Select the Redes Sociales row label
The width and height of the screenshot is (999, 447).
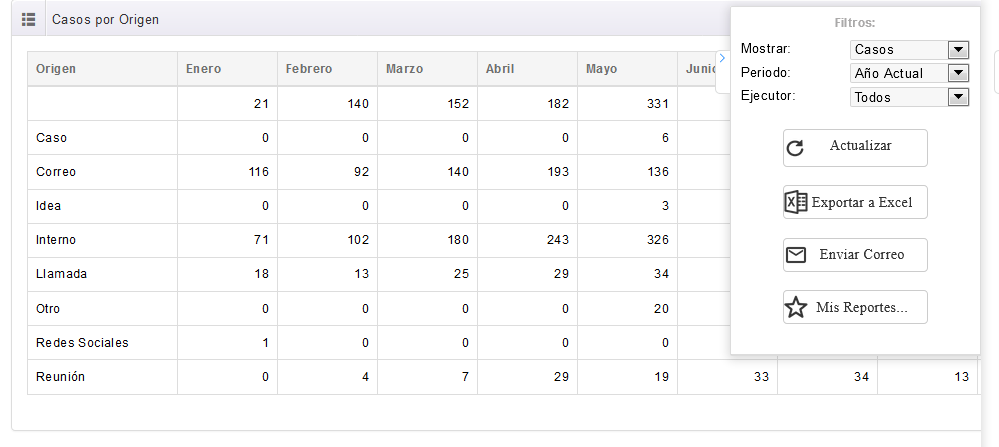click(82, 343)
